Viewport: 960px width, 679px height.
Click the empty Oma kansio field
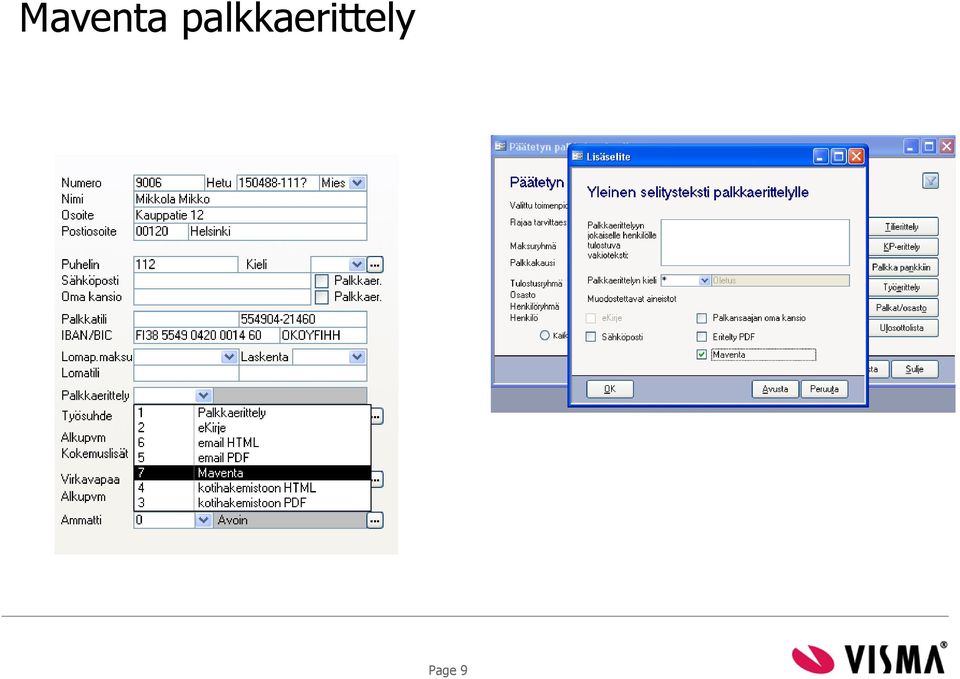point(222,297)
